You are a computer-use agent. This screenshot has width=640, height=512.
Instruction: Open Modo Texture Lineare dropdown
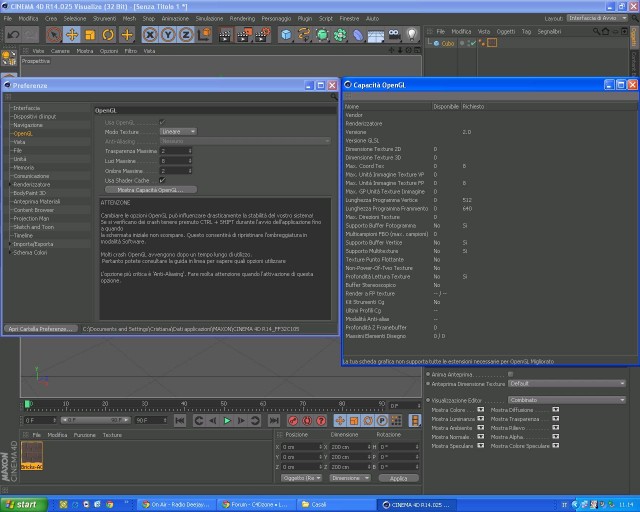click(178, 131)
